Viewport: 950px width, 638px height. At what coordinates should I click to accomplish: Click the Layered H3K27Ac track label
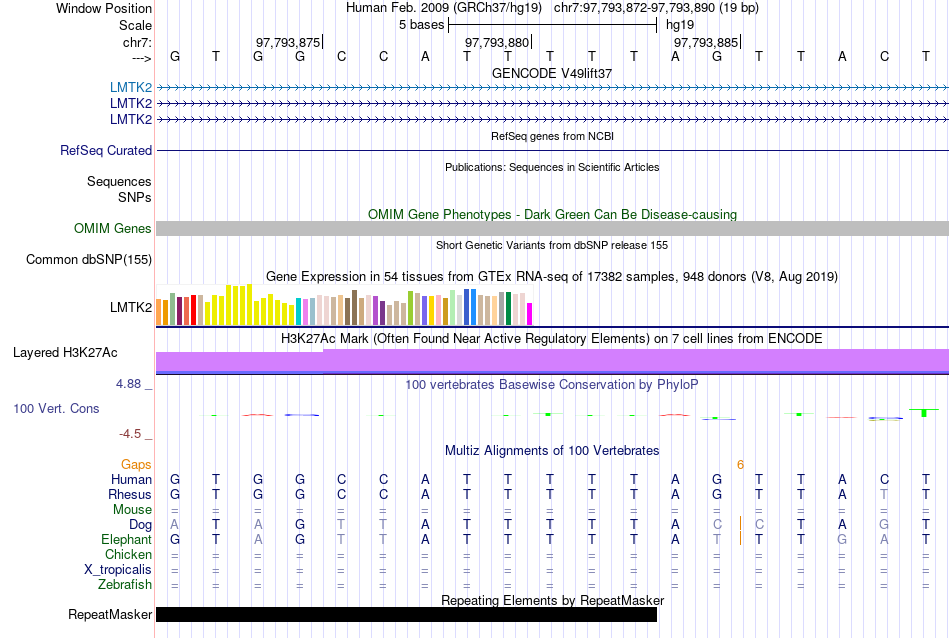(65, 353)
